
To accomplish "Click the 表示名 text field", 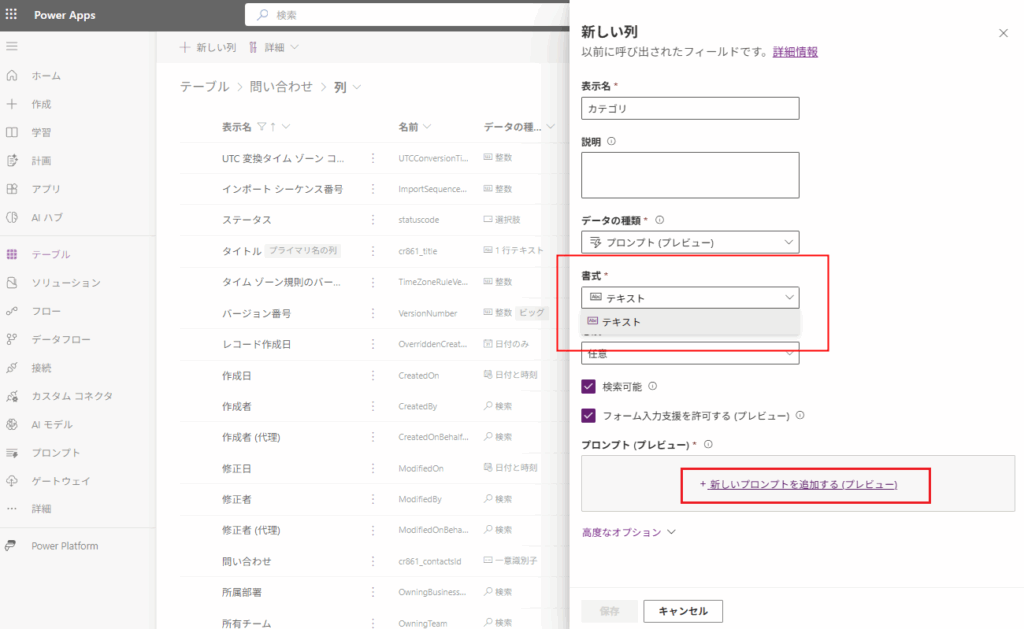I will (x=689, y=108).
